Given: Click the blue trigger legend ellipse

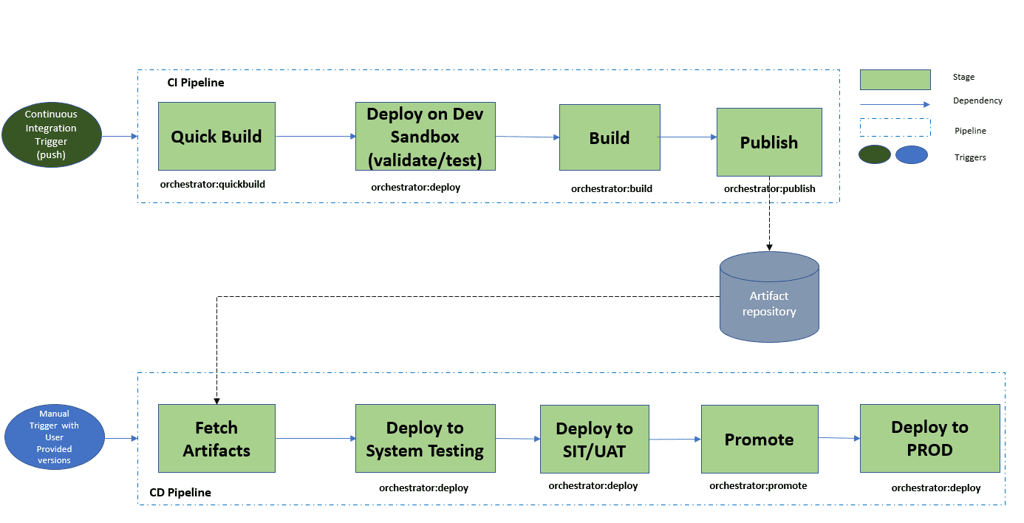Looking at the screenshot, I should [x=912, y=155].
